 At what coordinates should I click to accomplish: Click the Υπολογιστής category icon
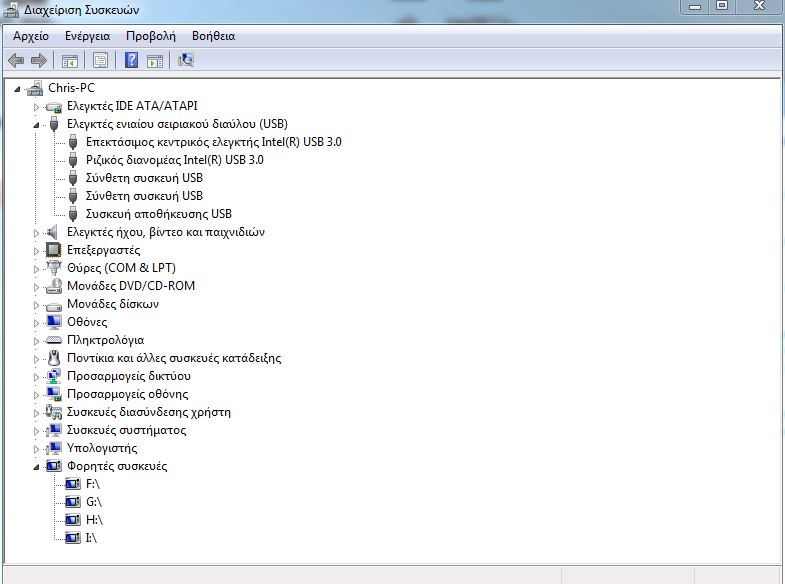[x=54, y=448]
